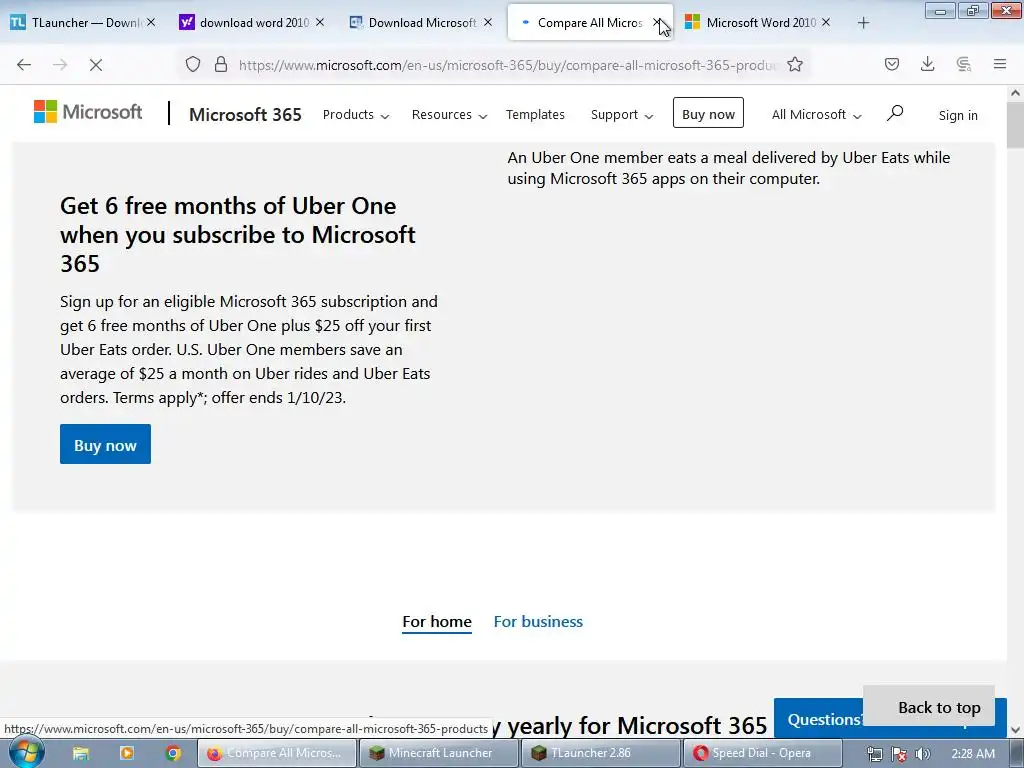Screen dimensions: 1024x768
Task: Open tracking protection shield icon
Action: [193, 64]
